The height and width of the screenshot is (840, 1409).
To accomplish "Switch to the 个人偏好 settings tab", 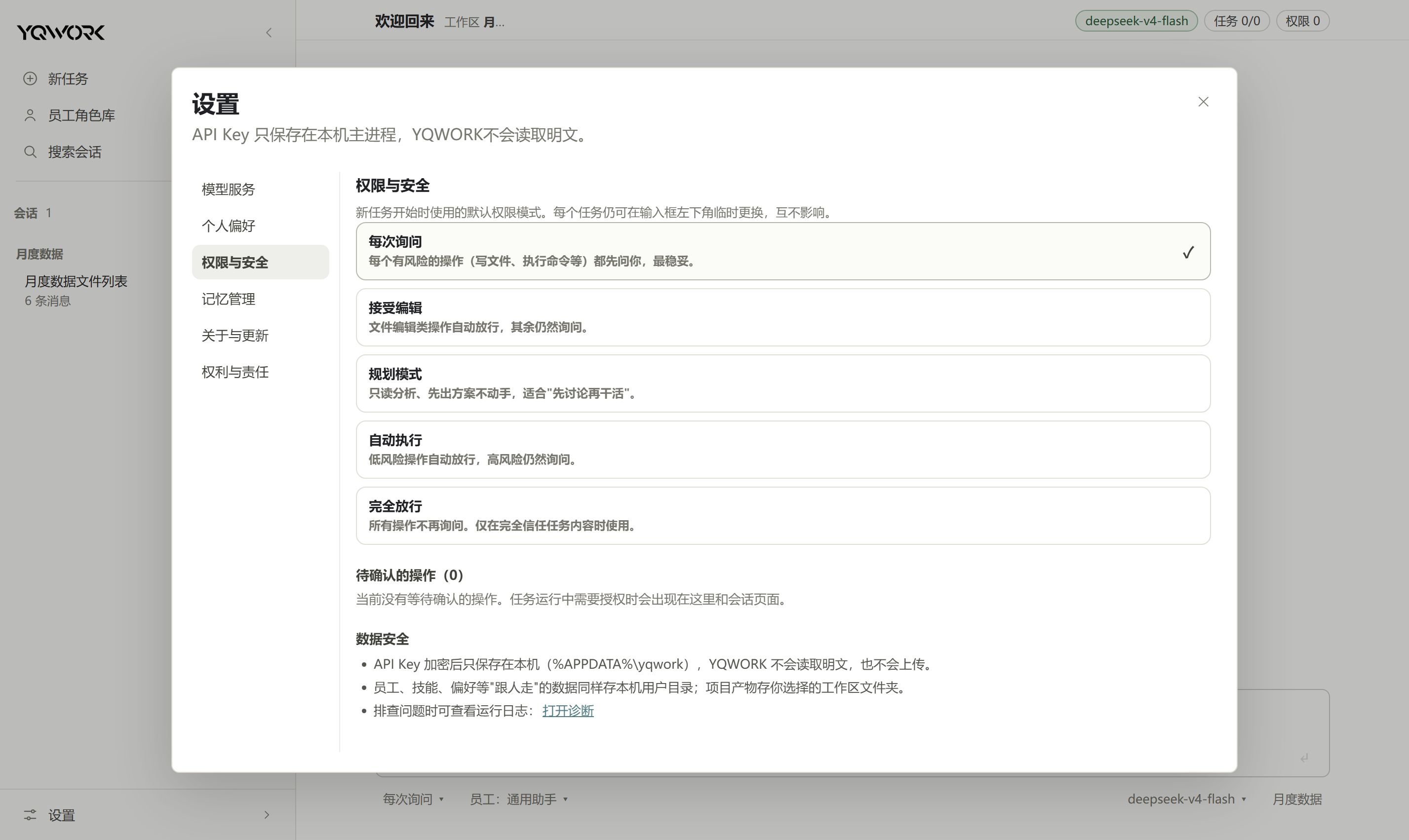I will (x=260, y=225).
